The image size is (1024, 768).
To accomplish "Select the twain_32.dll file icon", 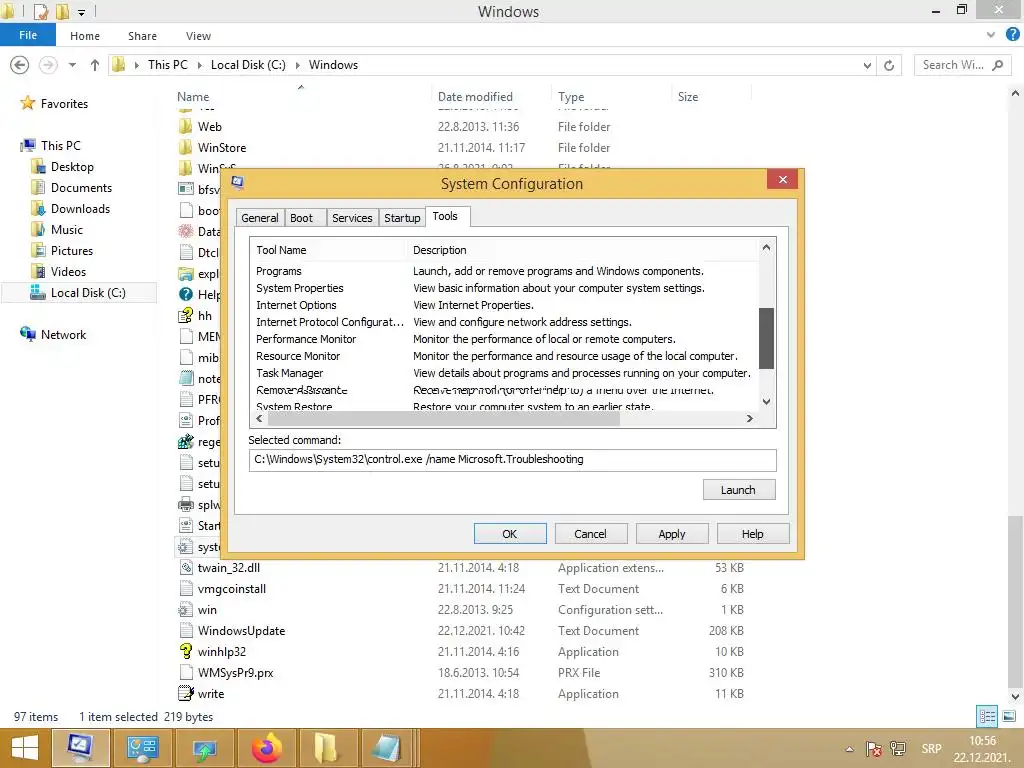I will pos(186,568).
